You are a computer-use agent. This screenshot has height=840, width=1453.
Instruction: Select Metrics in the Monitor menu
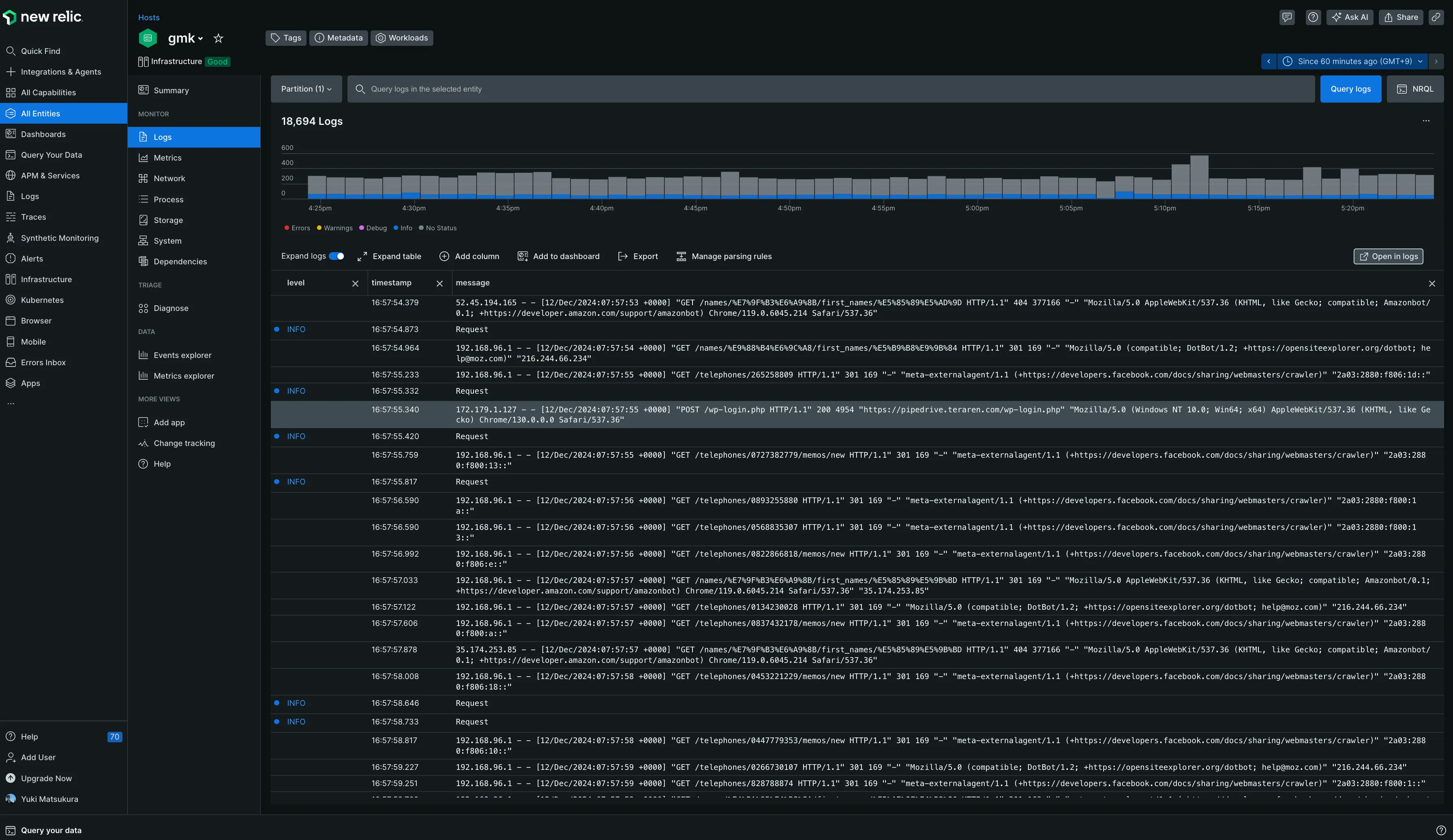167,158
